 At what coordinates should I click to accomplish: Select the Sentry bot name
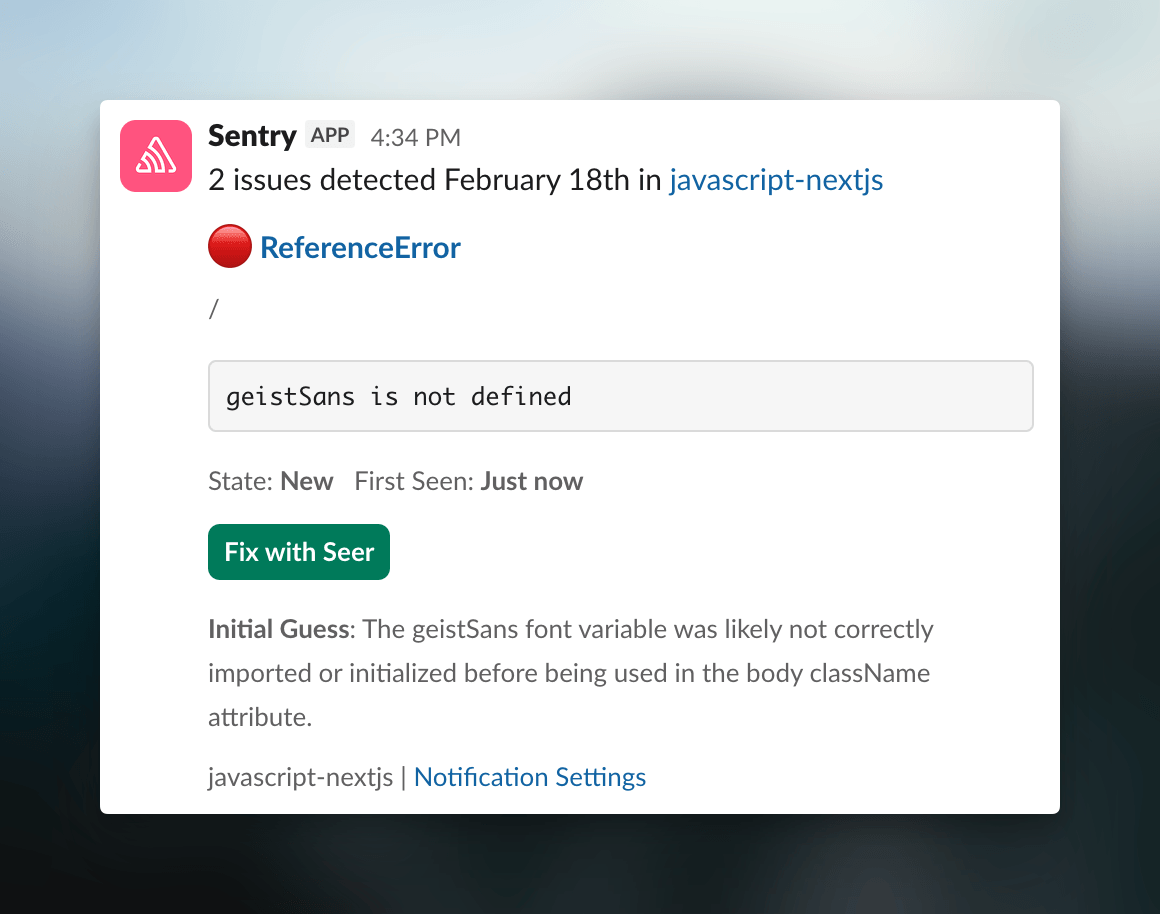(252, 136)
